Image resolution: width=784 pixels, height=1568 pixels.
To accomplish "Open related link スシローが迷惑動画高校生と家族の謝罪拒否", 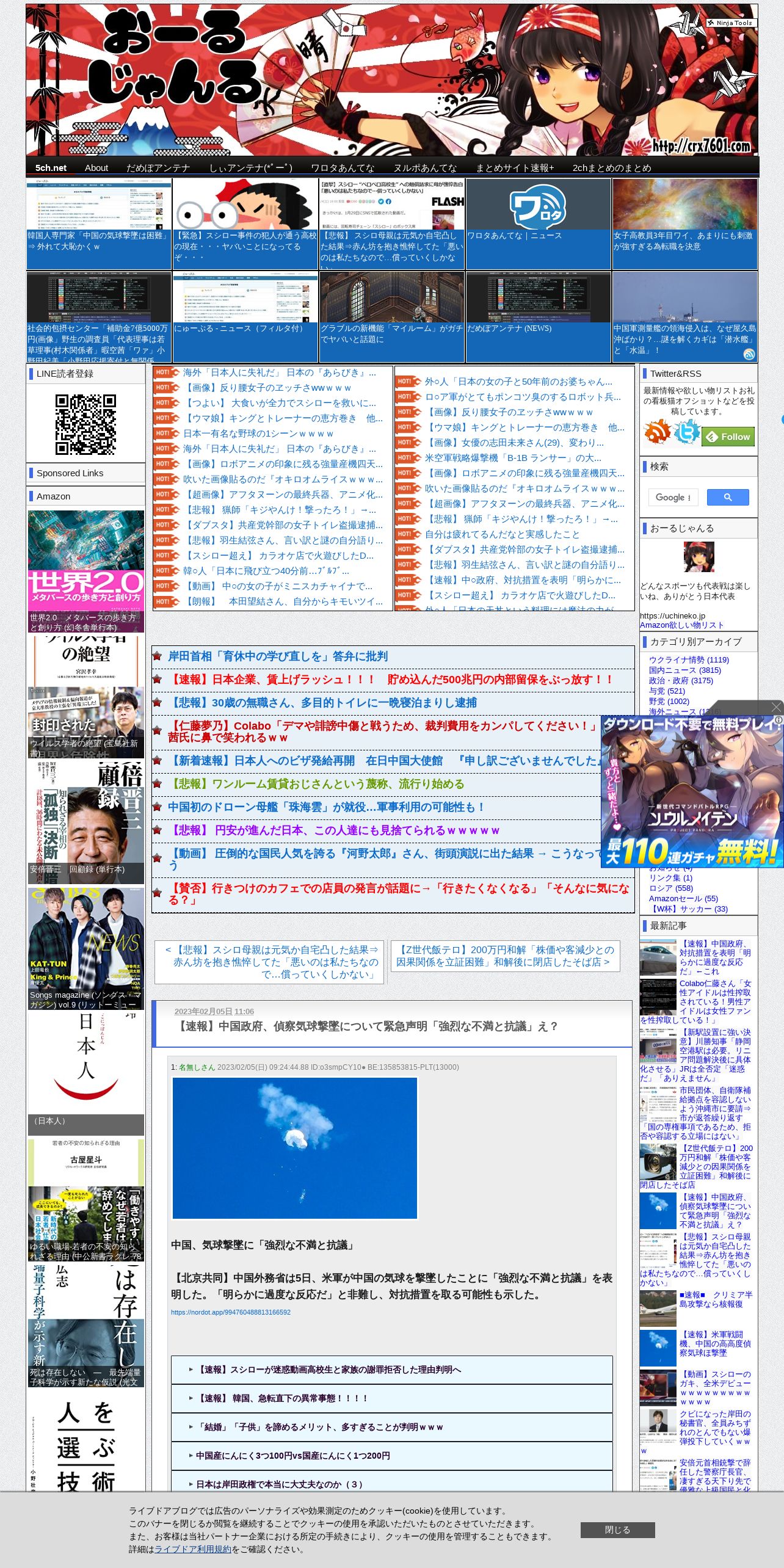I will tap(328, 1370).
